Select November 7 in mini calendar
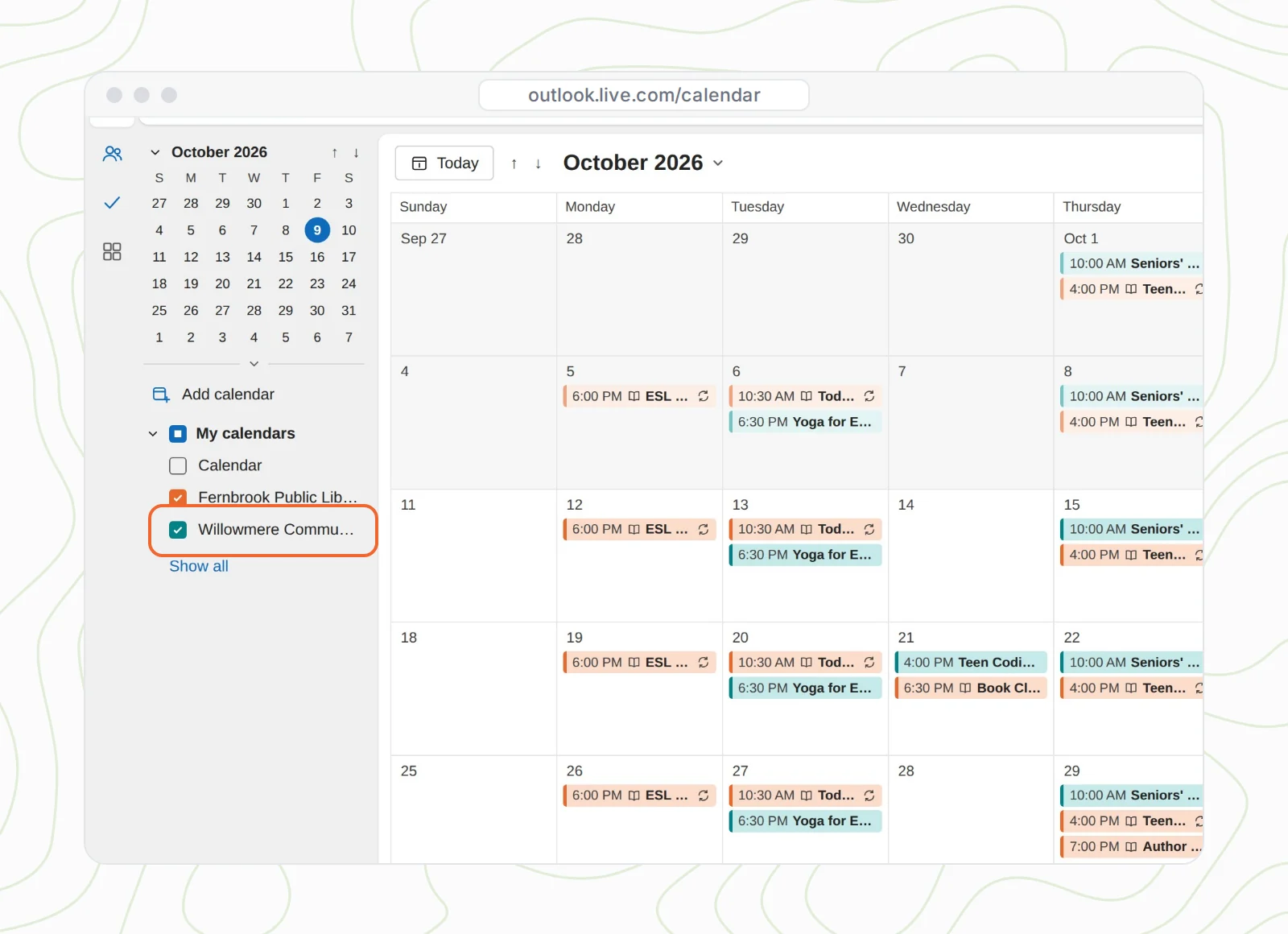Screen dimensions: 1288x934 (x=349, y=337)
